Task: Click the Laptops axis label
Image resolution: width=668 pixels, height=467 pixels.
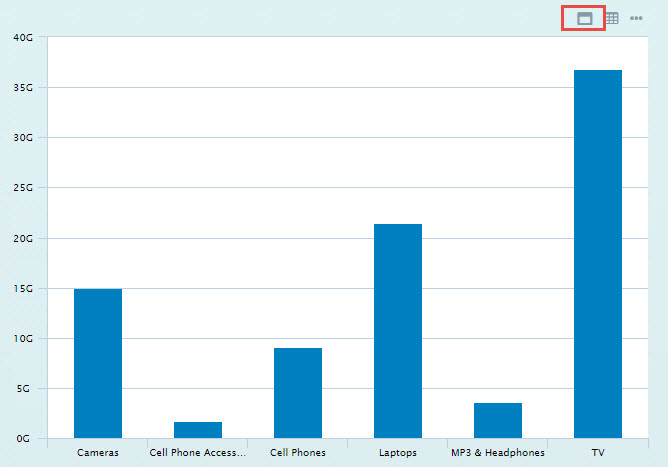Action: 398,453
